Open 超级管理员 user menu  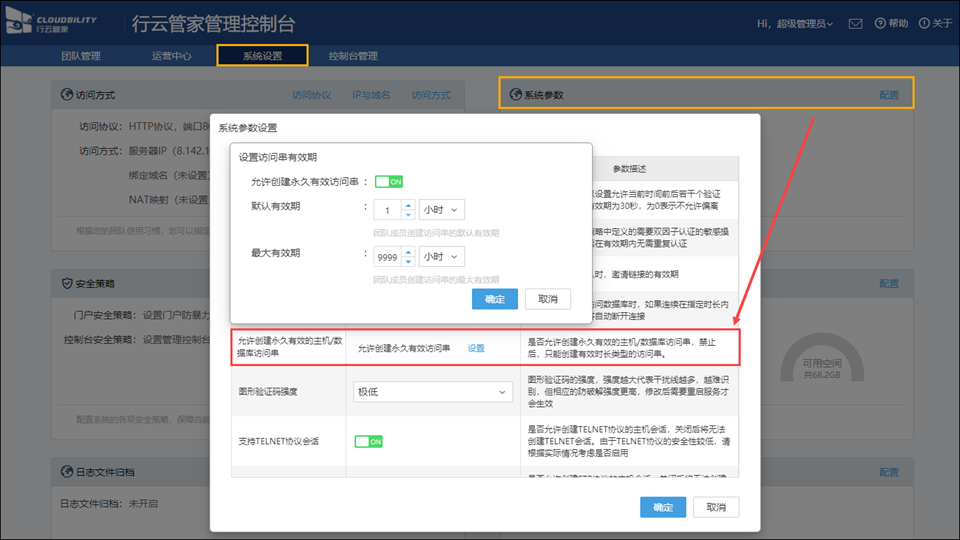pos(795,23)
